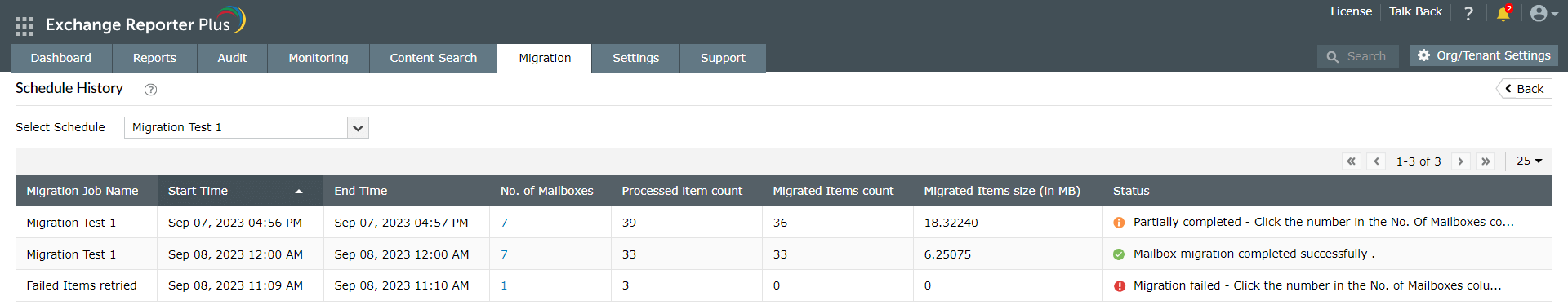Screen dimensions: 1568x305
Task: Select the Migration tab
Action: click(545, 58)
